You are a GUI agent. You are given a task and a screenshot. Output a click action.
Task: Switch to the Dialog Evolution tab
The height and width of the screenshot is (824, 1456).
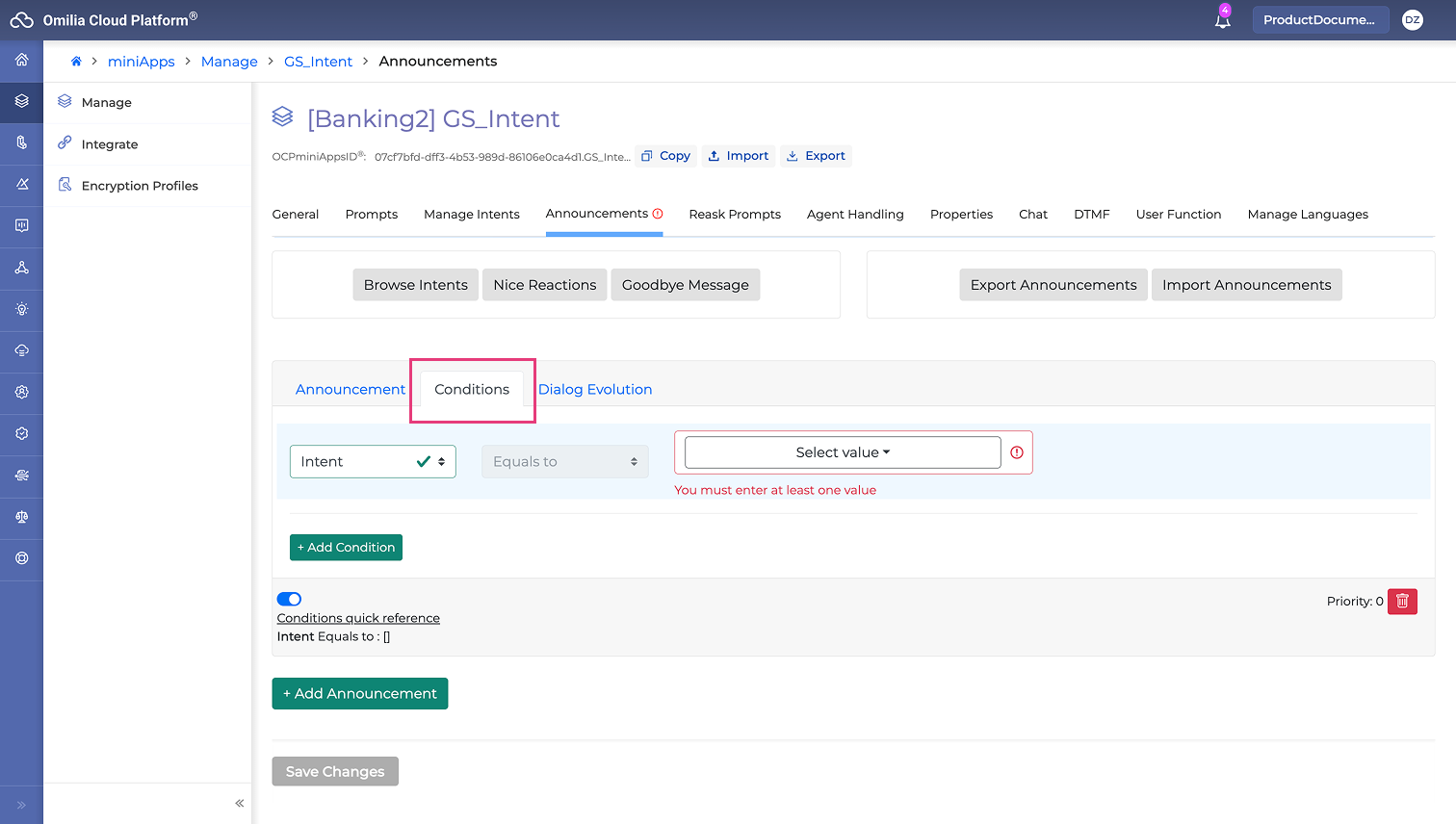(595, 390)
